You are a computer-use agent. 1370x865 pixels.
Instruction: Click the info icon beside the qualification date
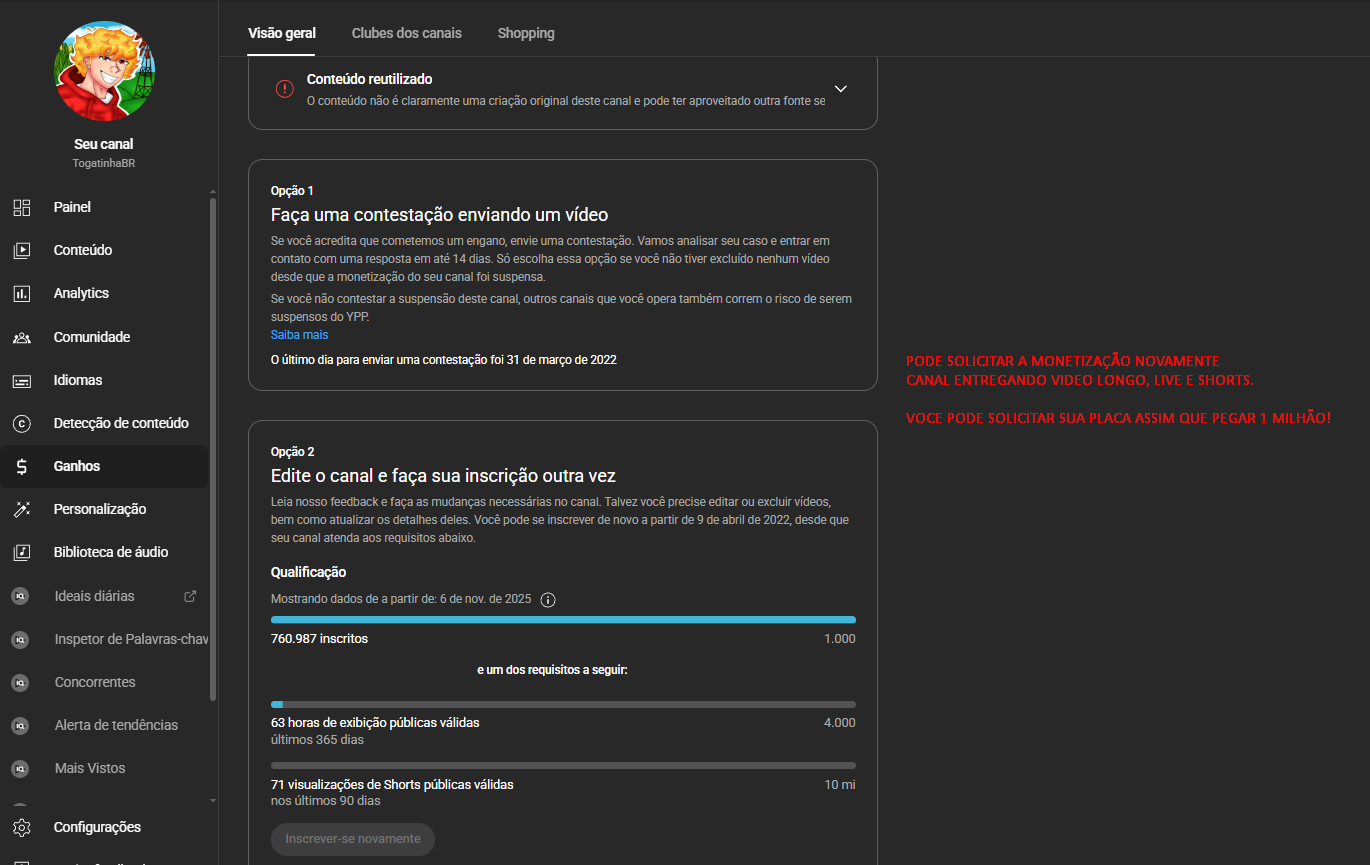click(x=548, y=600)
